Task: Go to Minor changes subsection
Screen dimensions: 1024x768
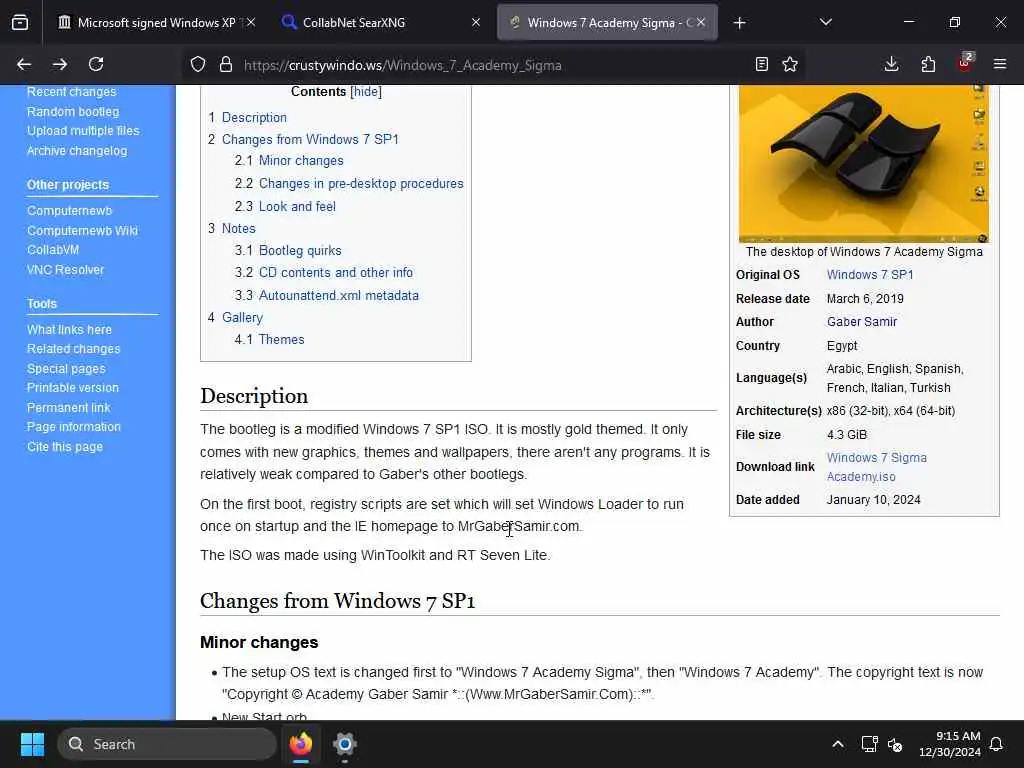Action: click(301, 161)
